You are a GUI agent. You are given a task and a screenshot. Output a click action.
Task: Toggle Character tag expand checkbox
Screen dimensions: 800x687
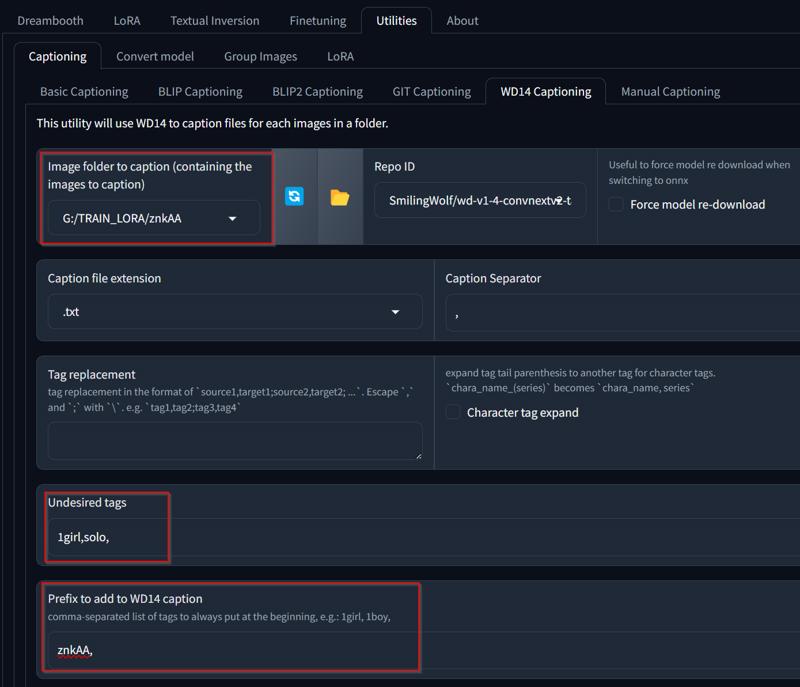[453, 412]
